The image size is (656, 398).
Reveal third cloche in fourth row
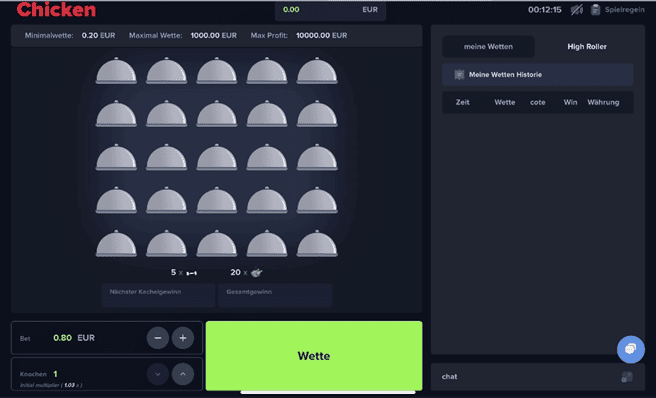coord(217,200)
